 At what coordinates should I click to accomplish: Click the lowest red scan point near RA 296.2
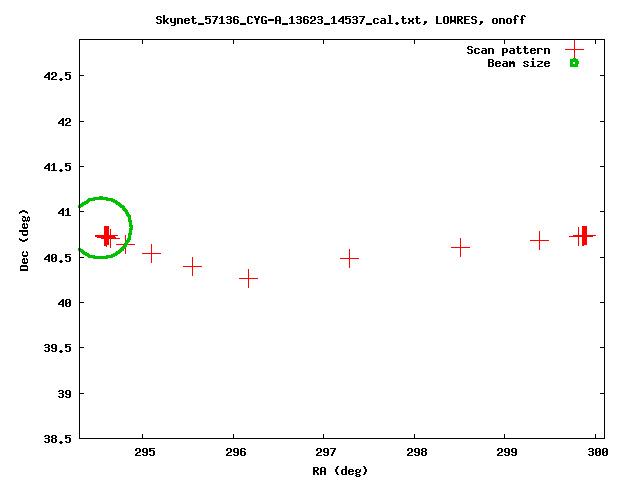coord(249,279)
